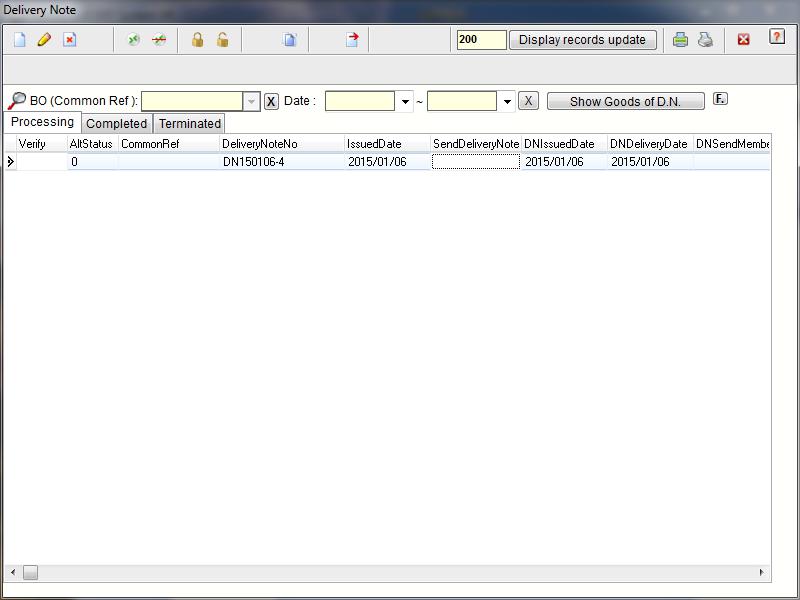The height and width of the screenshot is (600, 800).
Task: Click Show Goods of D.N. button
Action: coord(626,101)
